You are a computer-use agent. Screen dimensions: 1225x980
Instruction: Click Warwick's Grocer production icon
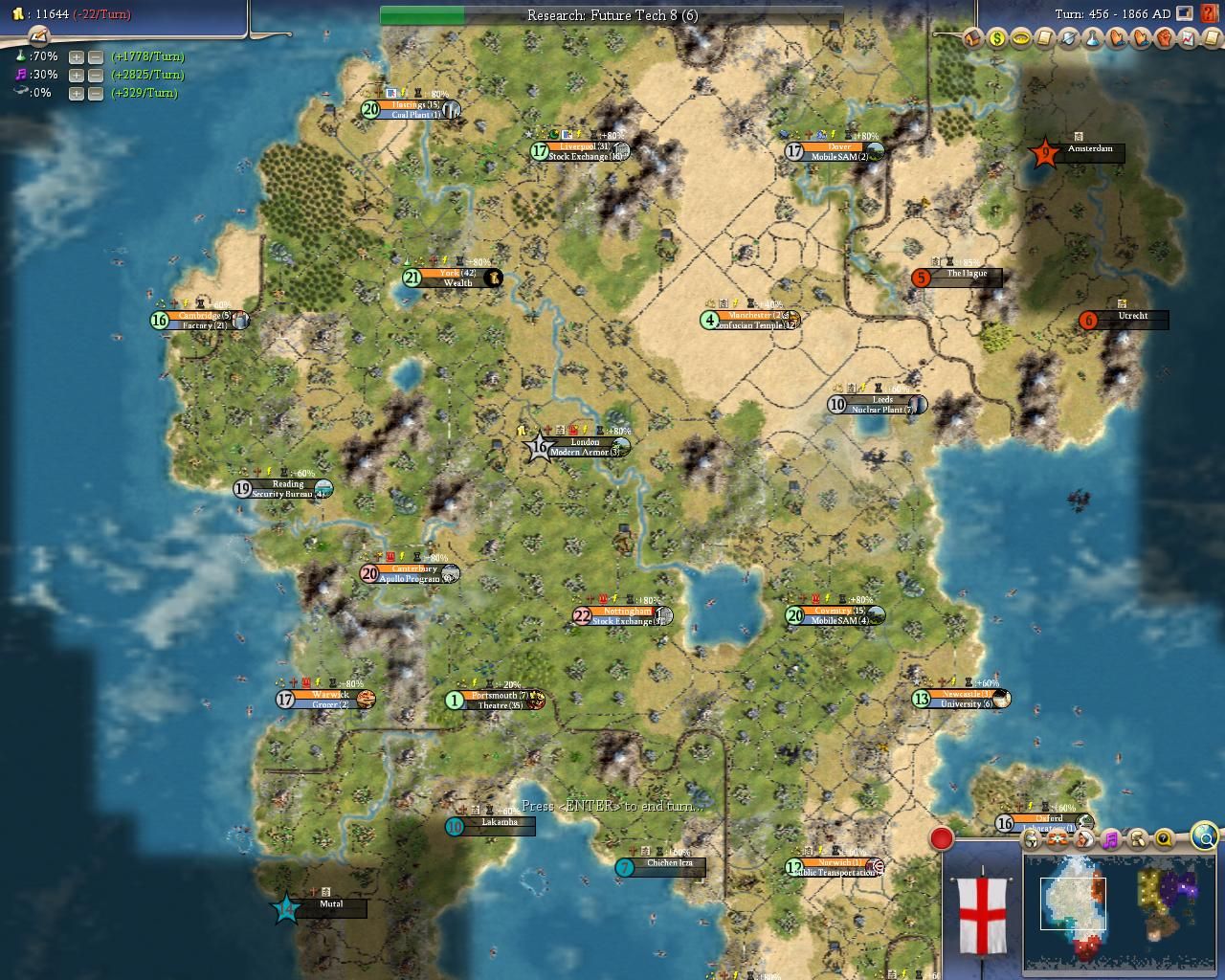(x=366, y=700)
